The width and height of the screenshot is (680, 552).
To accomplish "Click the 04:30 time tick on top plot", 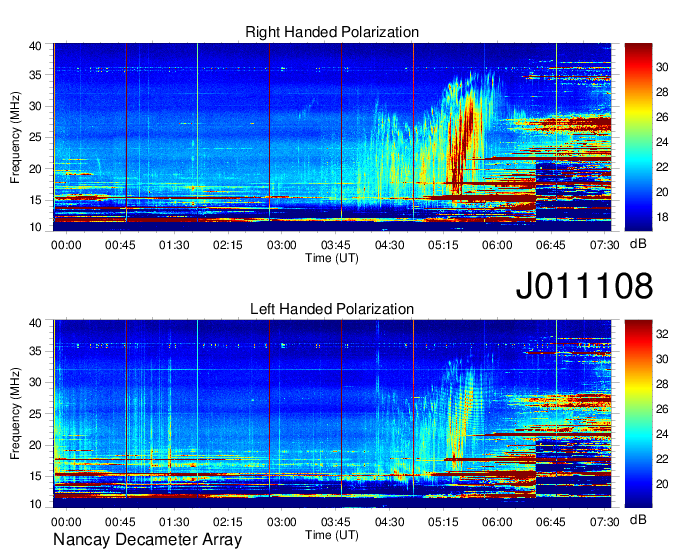I will point(389,245).
